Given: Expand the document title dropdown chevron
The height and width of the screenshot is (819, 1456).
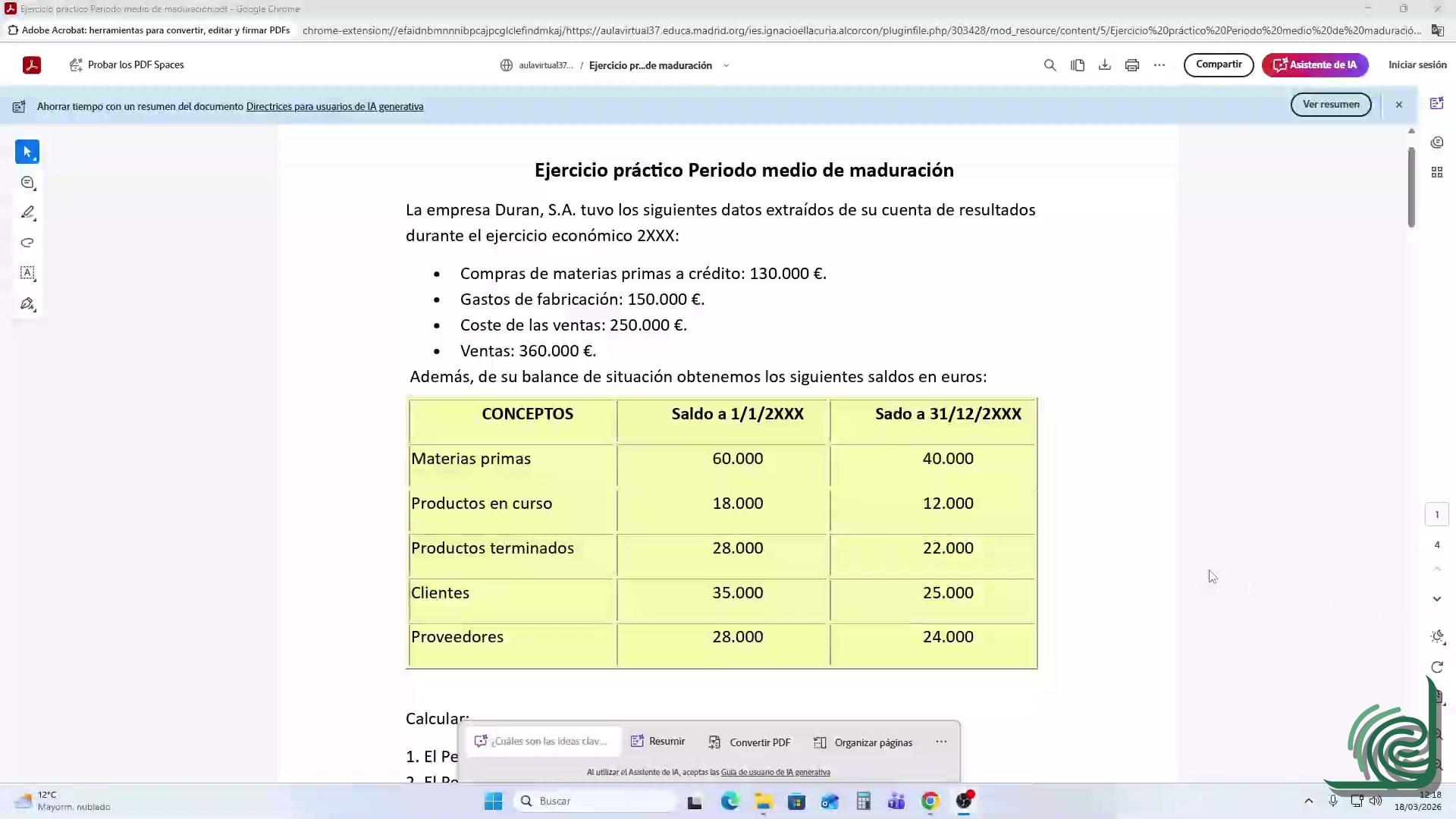Looking at the screenshot, I should click(726, 66).
